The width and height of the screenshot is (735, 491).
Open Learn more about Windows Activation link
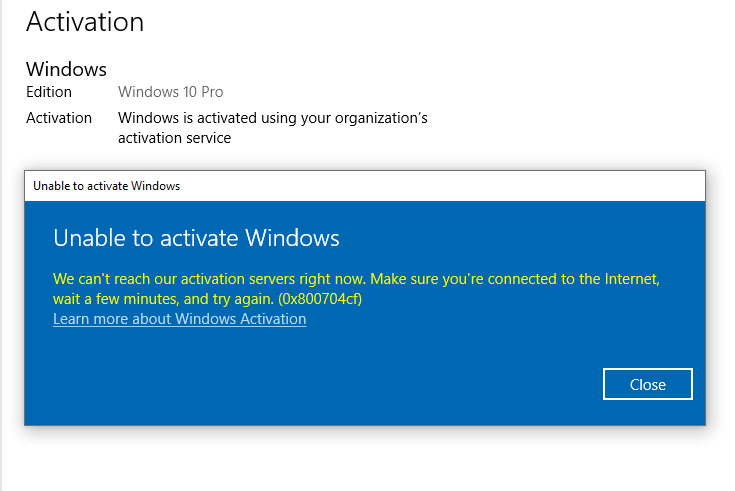pos(180,319)
